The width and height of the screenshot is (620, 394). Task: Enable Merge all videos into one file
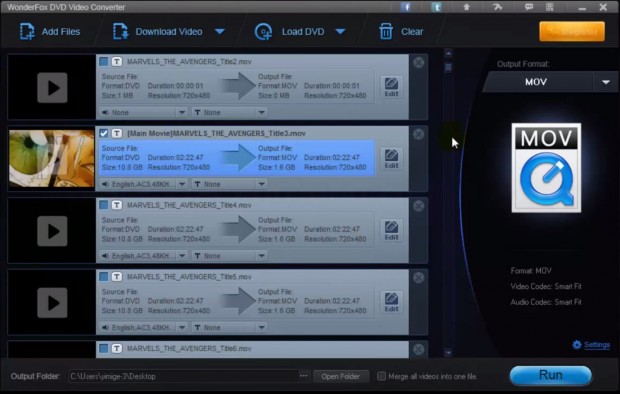[x=381, y=376]
